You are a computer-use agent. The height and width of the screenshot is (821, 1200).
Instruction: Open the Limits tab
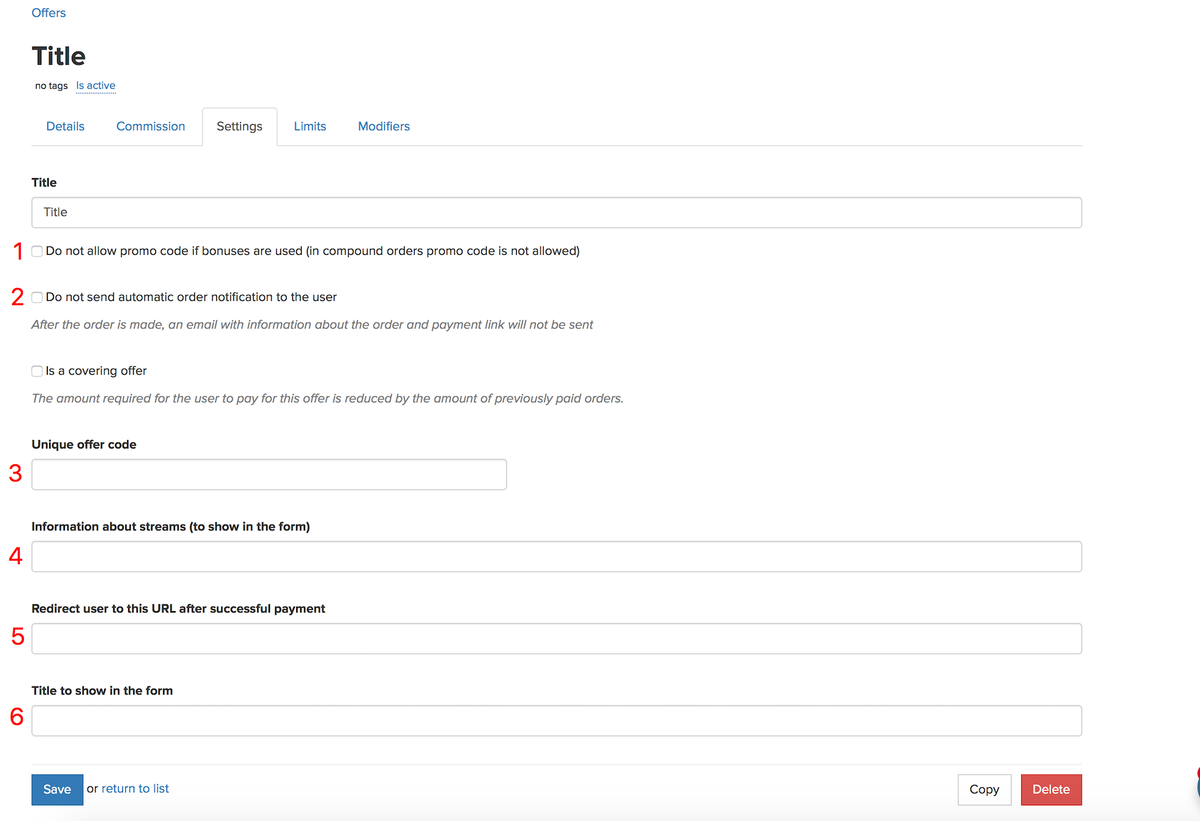(310, 126)
